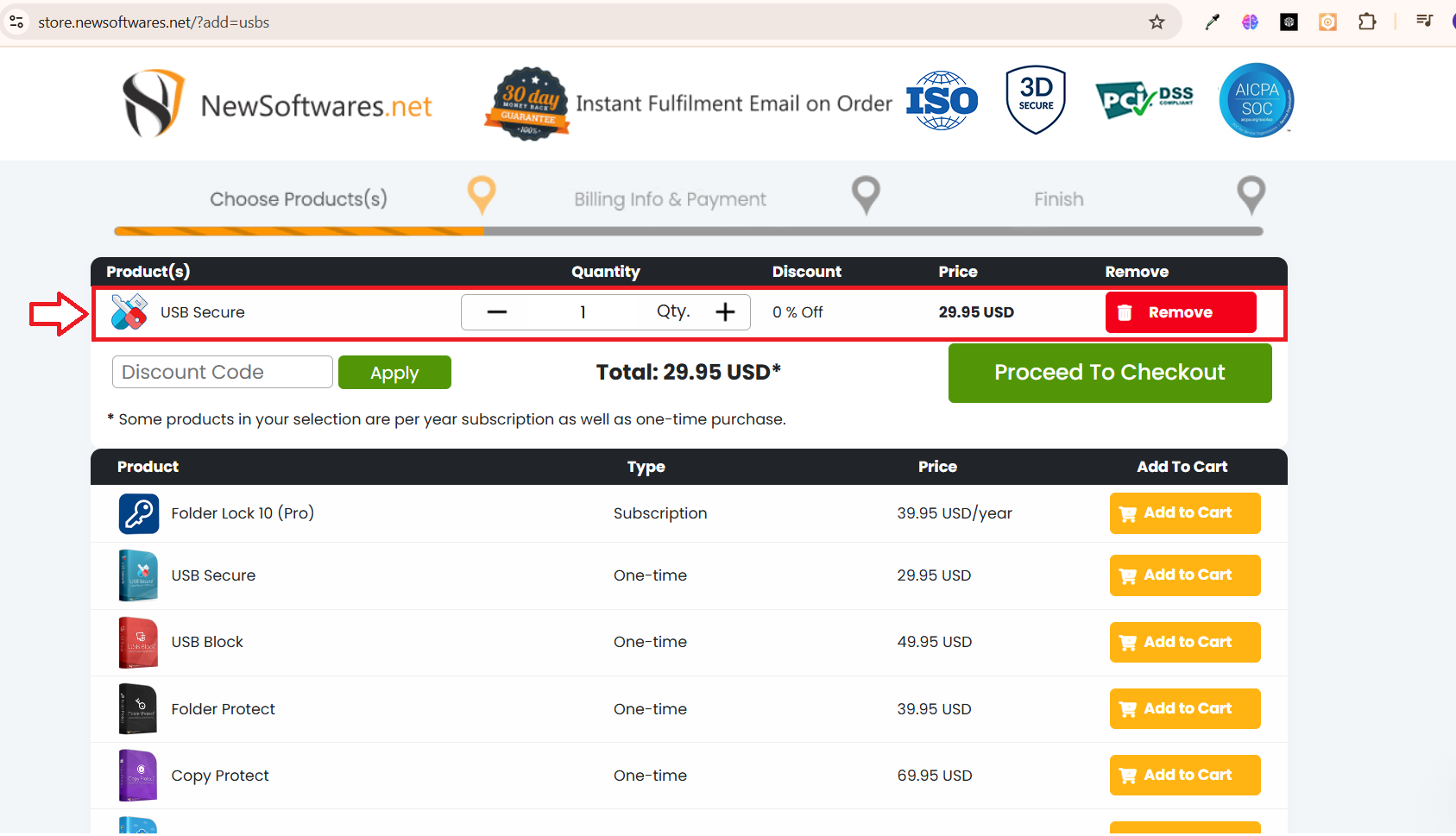
Task: Increase USB Secure quantity with plus button
Action: tap(725, 311)
